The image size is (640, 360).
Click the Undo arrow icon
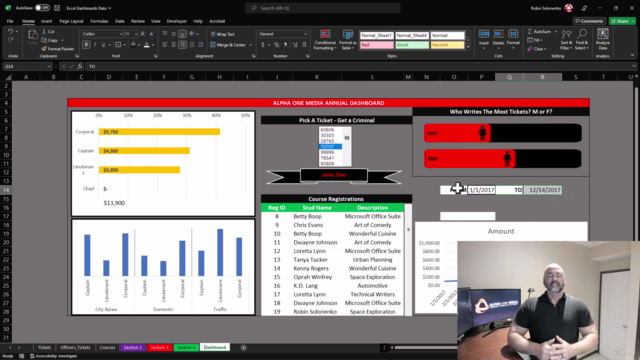(x=11, y=31)
